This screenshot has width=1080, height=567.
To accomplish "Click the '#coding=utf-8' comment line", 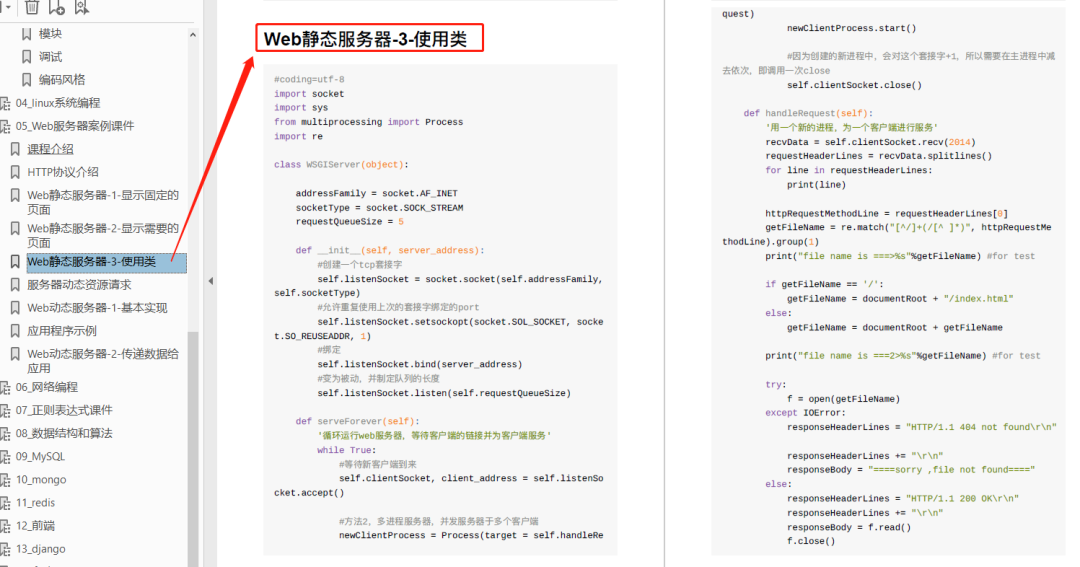I will (309, 79).
